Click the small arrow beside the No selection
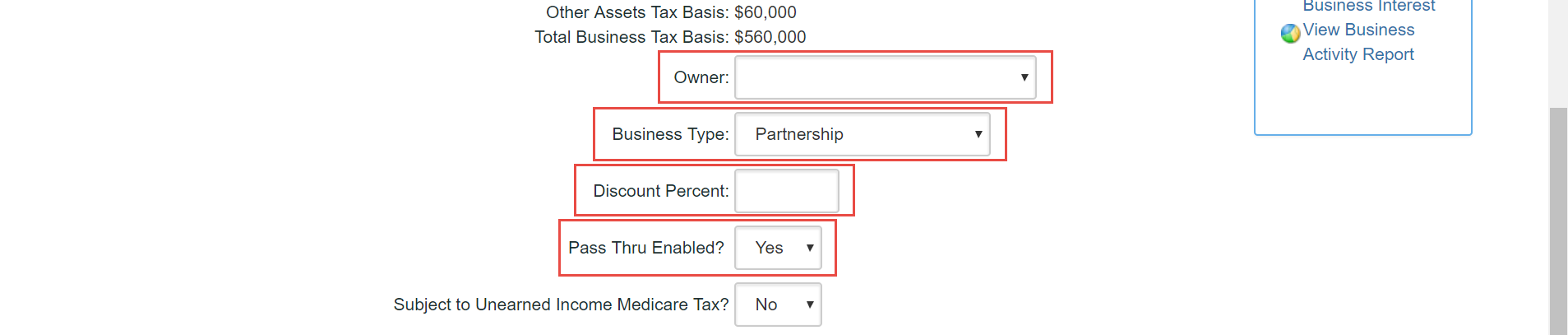 click(x=810, y=305)
